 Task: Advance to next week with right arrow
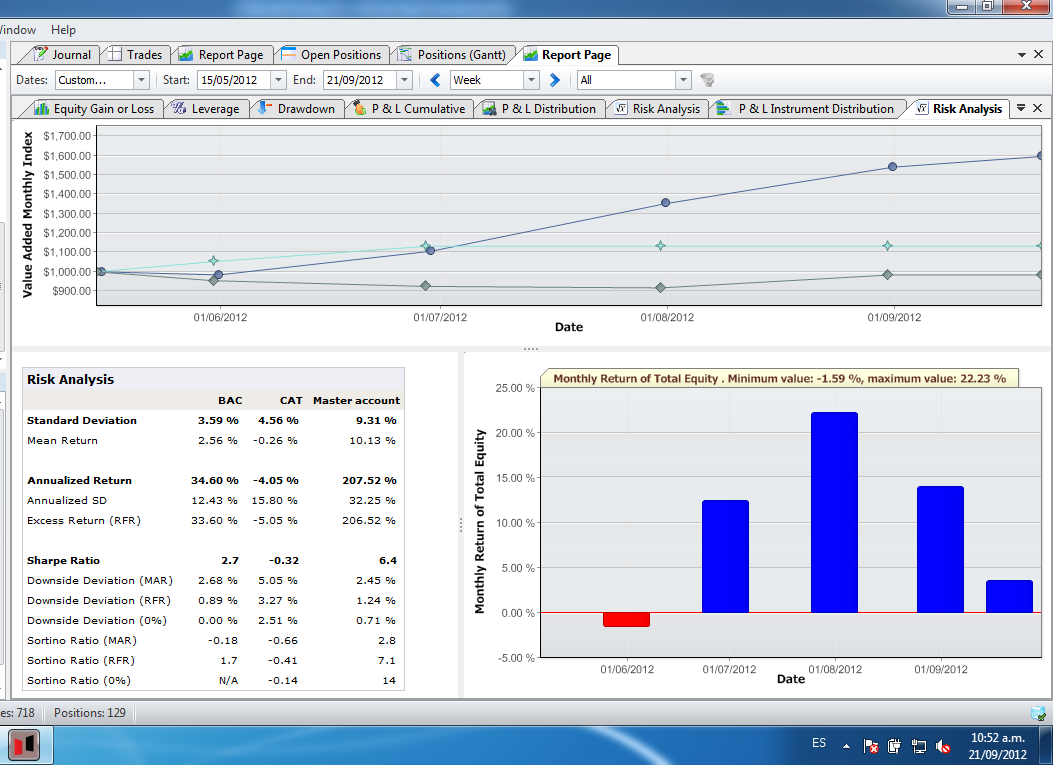pos(555,80)
